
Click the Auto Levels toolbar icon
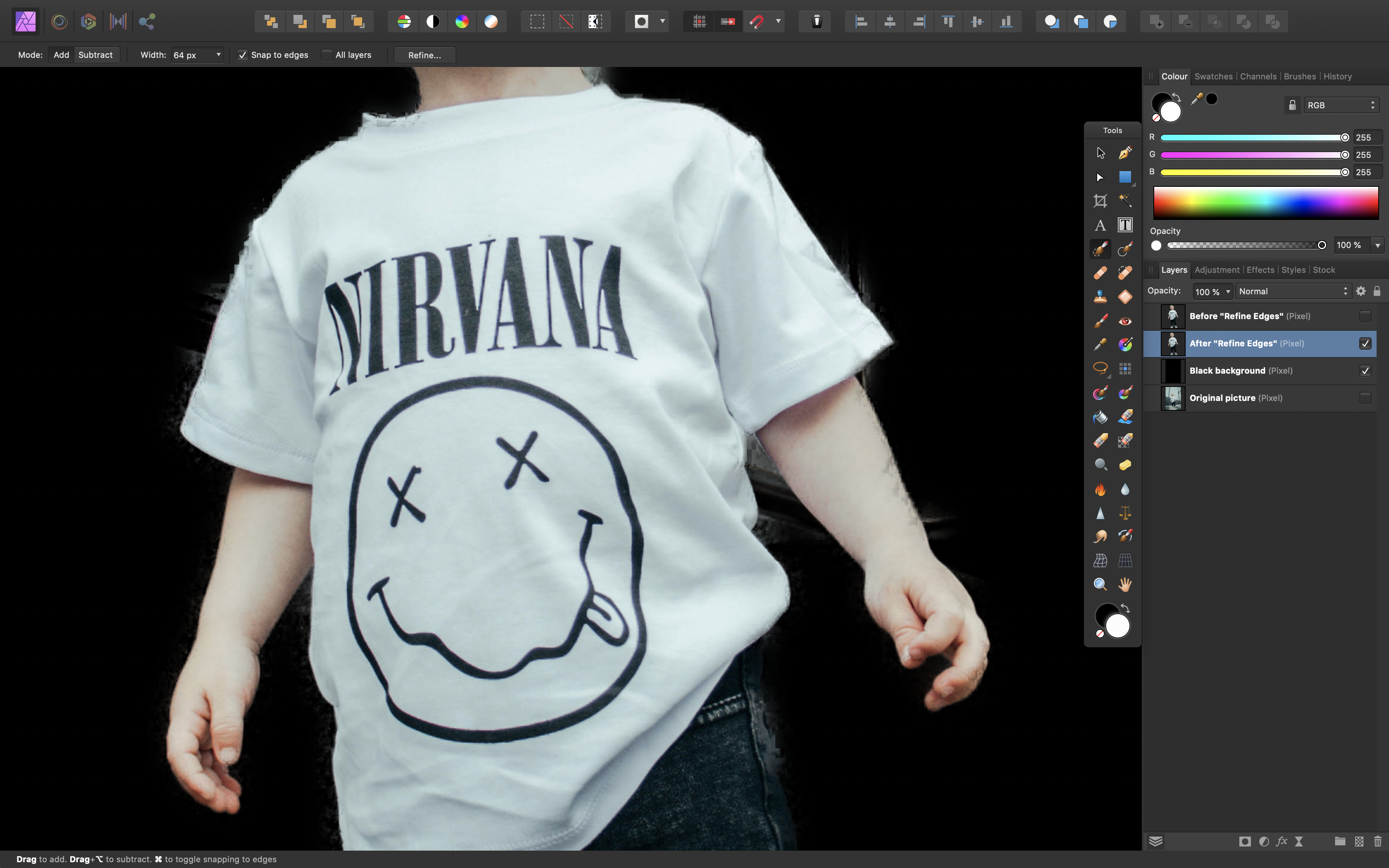point(404,22)
